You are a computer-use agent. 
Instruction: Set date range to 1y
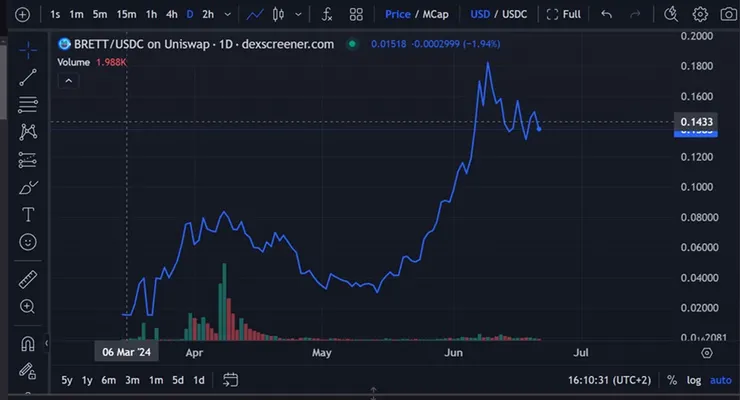pos(87,380)
